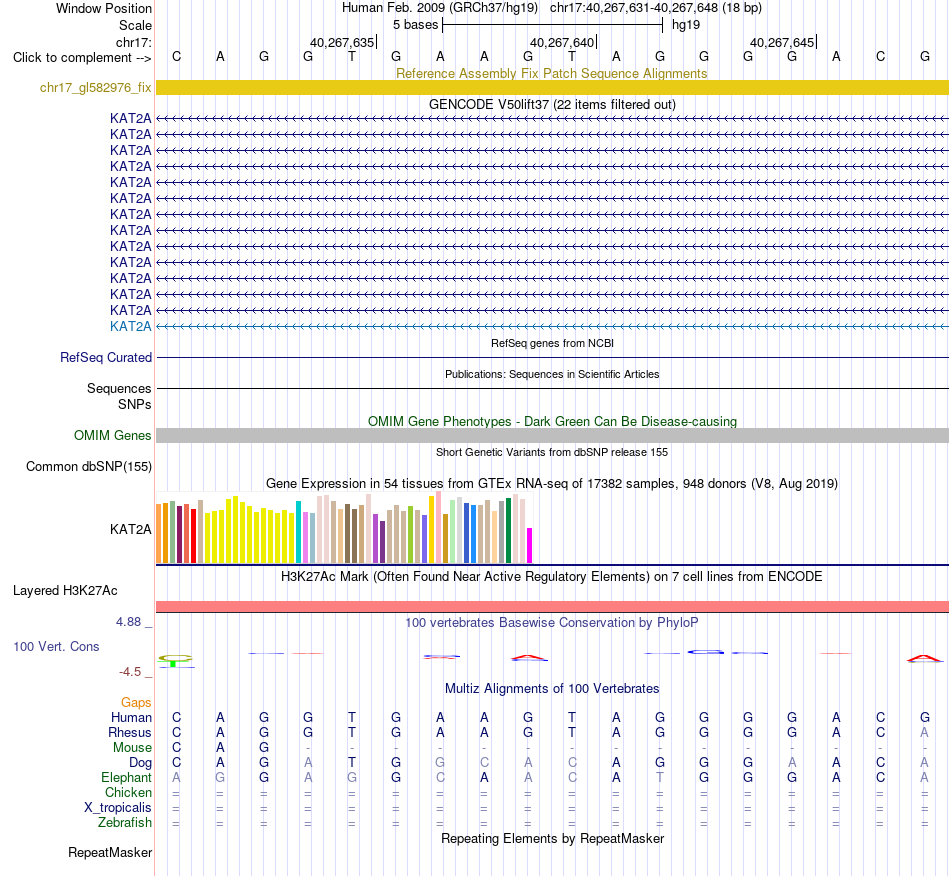Click the 'Sequences' track label
This screenshot has width=950, height=876.
(x=119, y=388)
